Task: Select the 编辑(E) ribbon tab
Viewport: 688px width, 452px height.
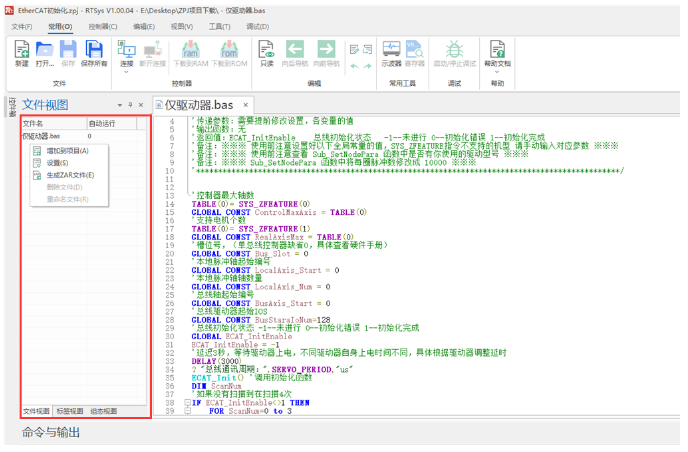Action: tap(144, 27)
